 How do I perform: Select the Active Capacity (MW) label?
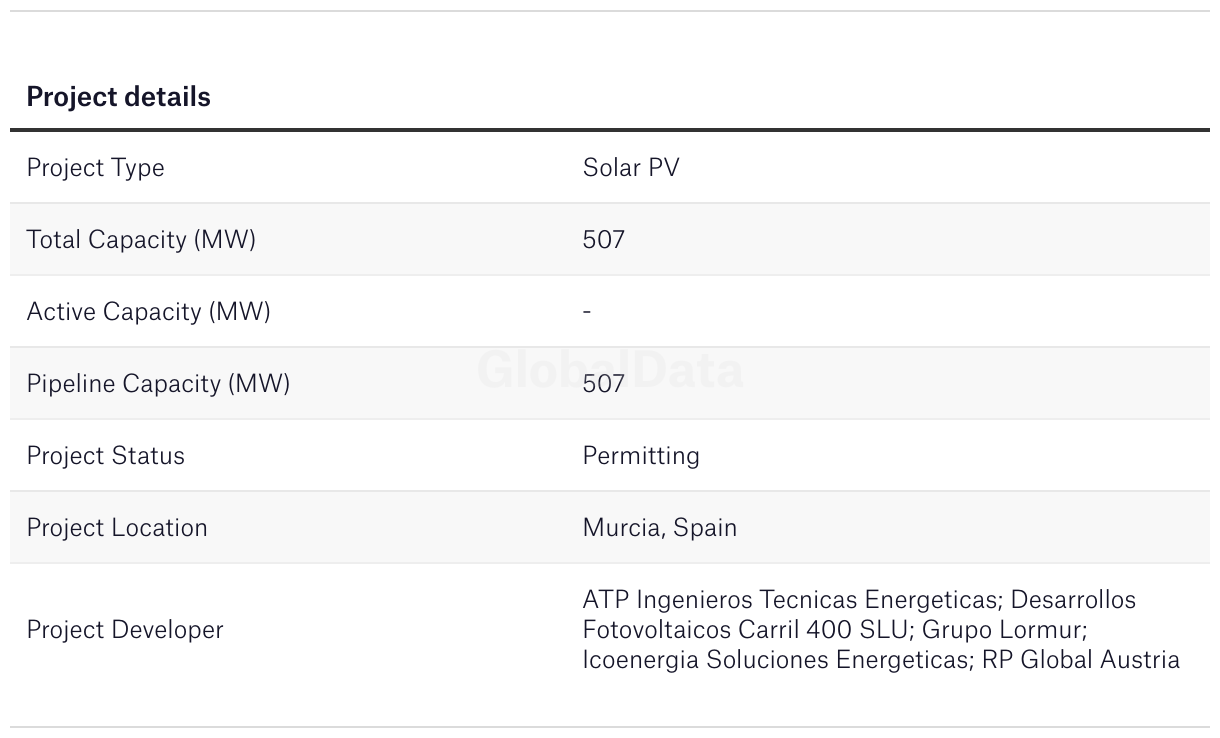click(149, 312)
